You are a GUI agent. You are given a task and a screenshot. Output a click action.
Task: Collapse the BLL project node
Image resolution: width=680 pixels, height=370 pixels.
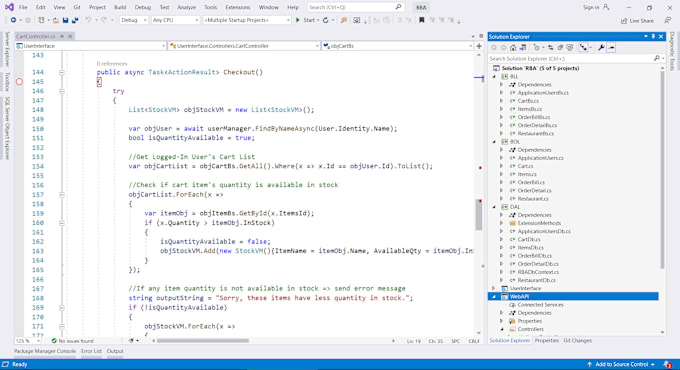[494, 76]
